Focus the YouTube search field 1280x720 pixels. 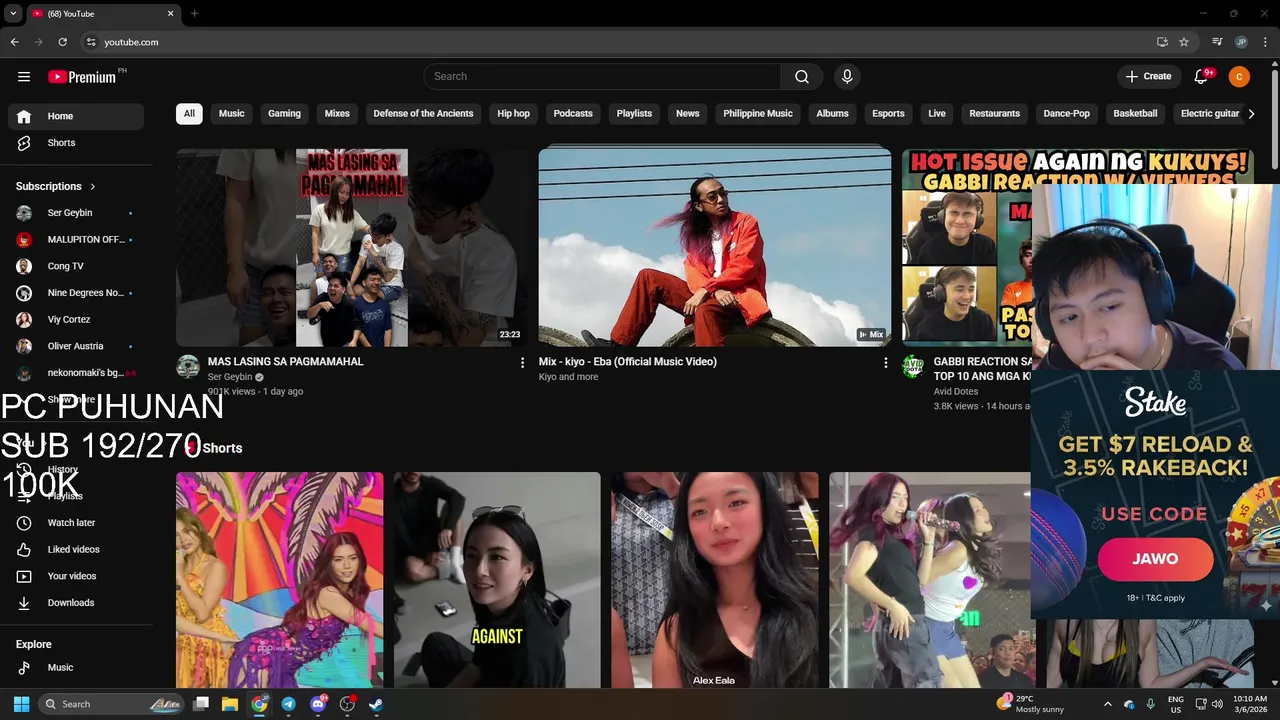(602, 77)
